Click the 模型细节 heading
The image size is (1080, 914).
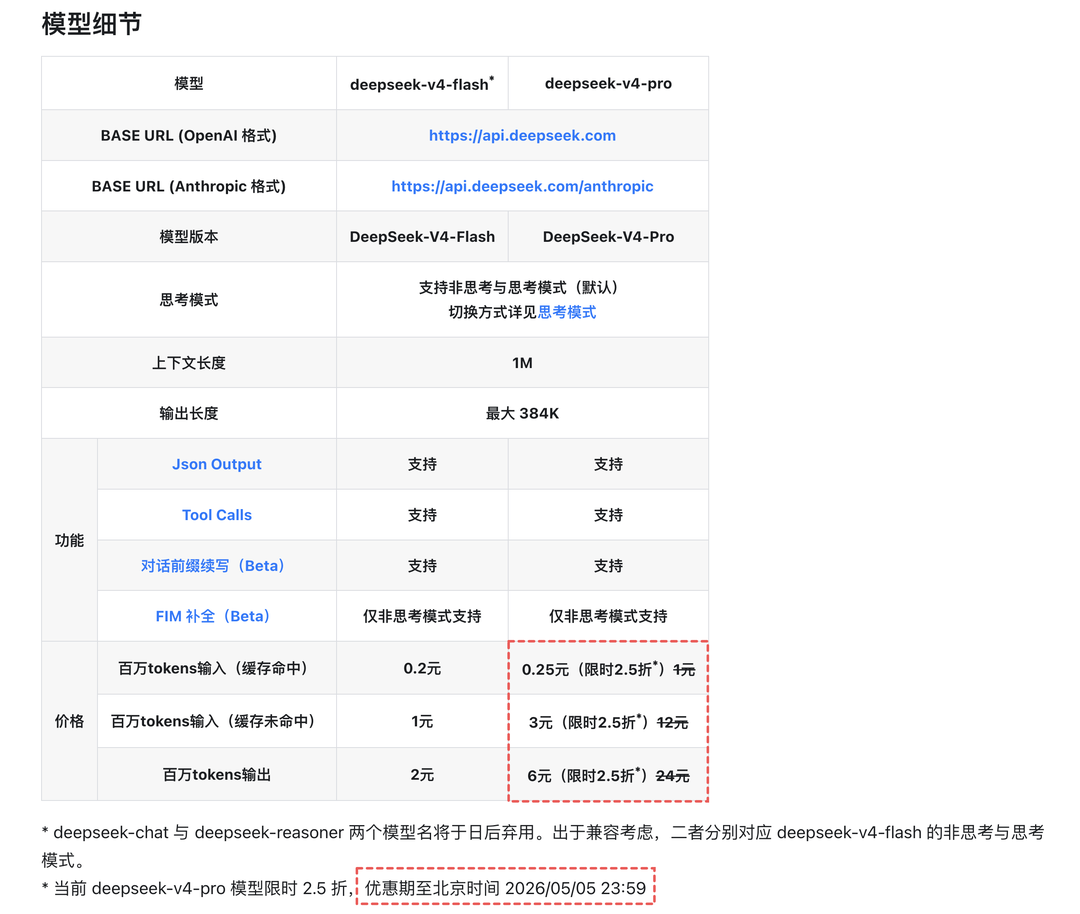tap(92, 24)
